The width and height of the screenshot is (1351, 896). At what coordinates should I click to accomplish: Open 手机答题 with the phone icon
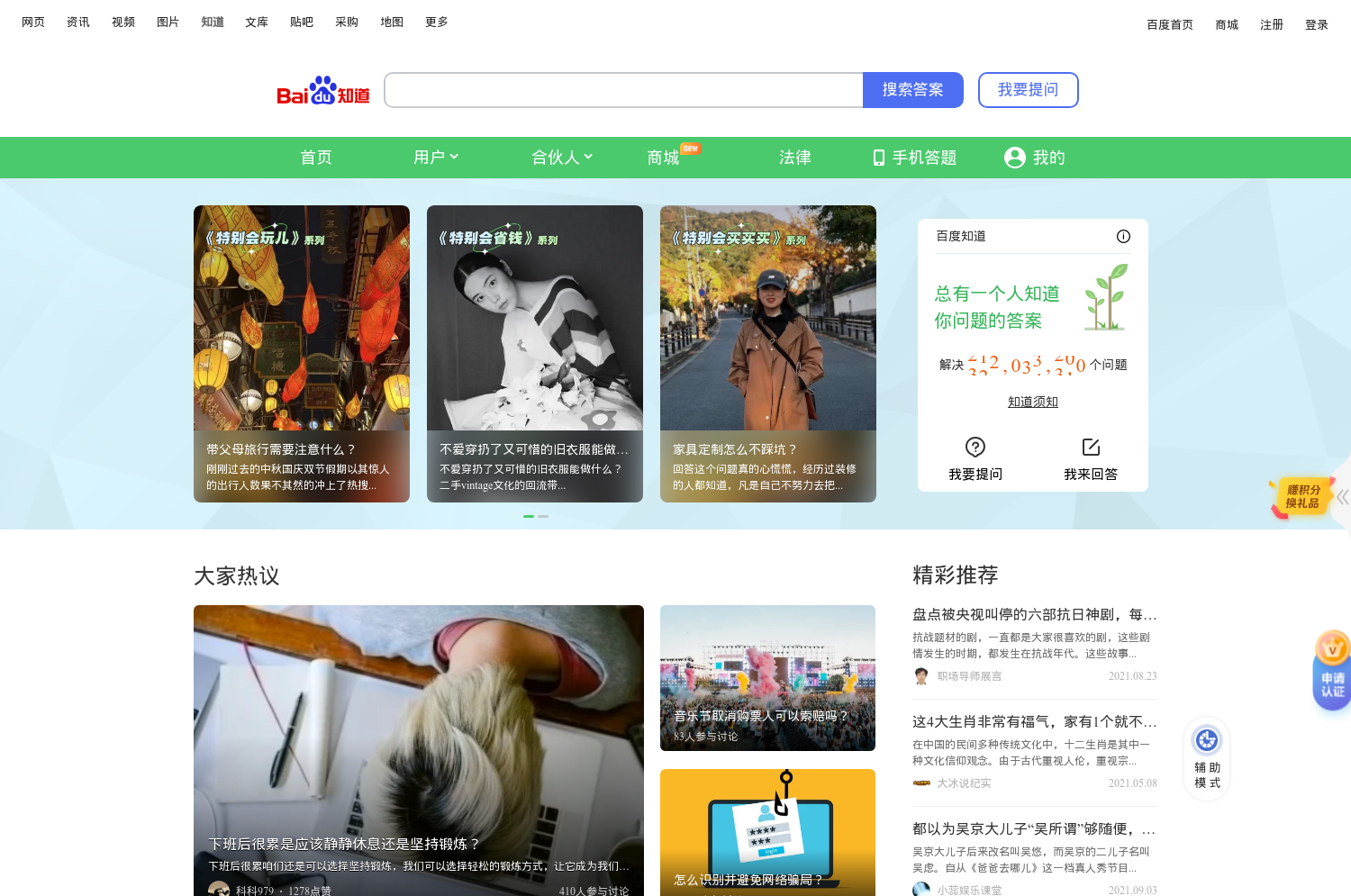[x=914, y=158]
